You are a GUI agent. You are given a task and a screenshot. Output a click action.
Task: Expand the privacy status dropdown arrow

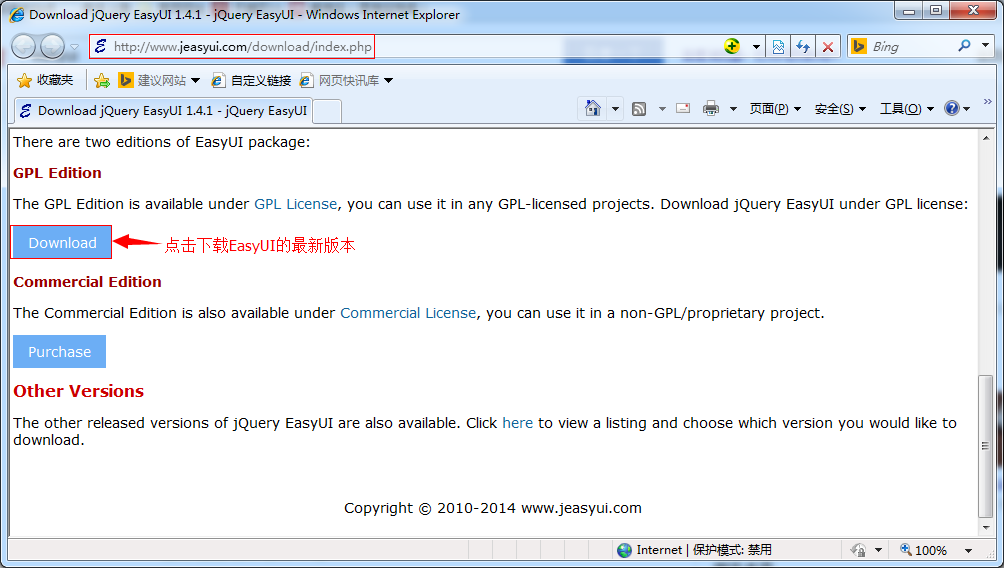tap(878, 551)
